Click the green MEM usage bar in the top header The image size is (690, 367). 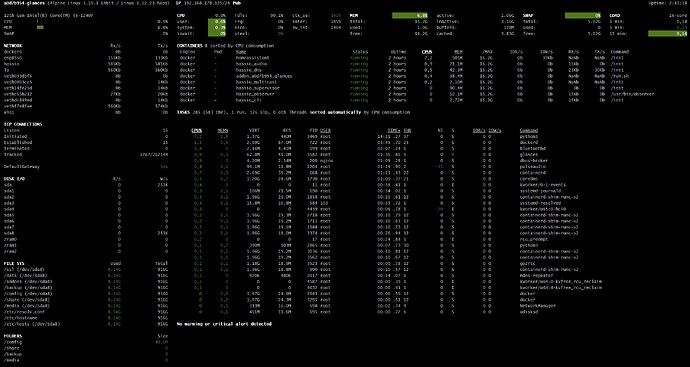(410, 15)
